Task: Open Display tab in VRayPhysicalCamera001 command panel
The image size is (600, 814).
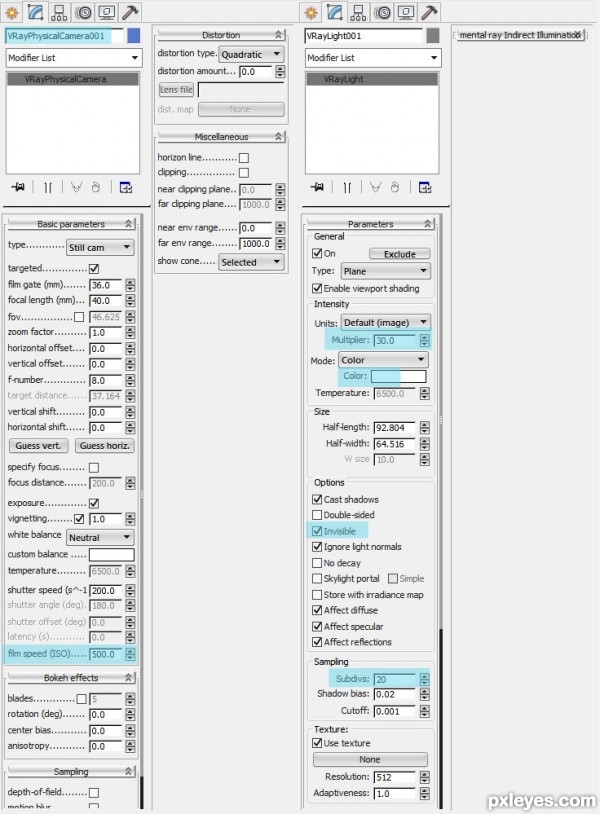Action: [x=107, y=12]
